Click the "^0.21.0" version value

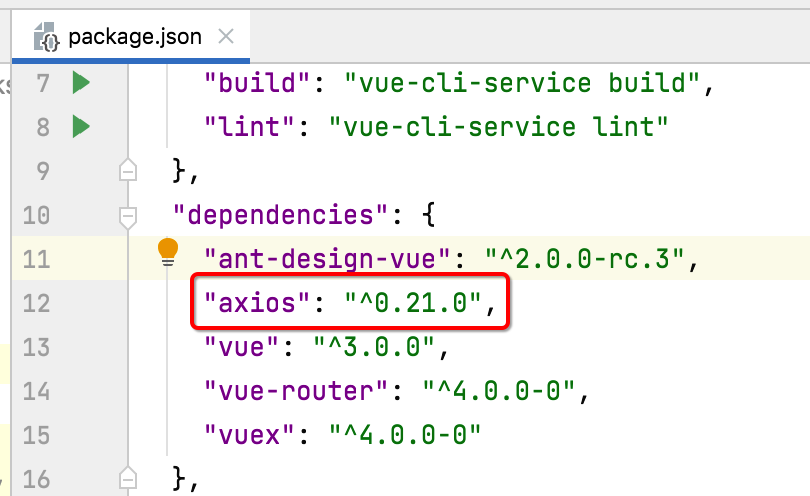[x=413, y=302]
